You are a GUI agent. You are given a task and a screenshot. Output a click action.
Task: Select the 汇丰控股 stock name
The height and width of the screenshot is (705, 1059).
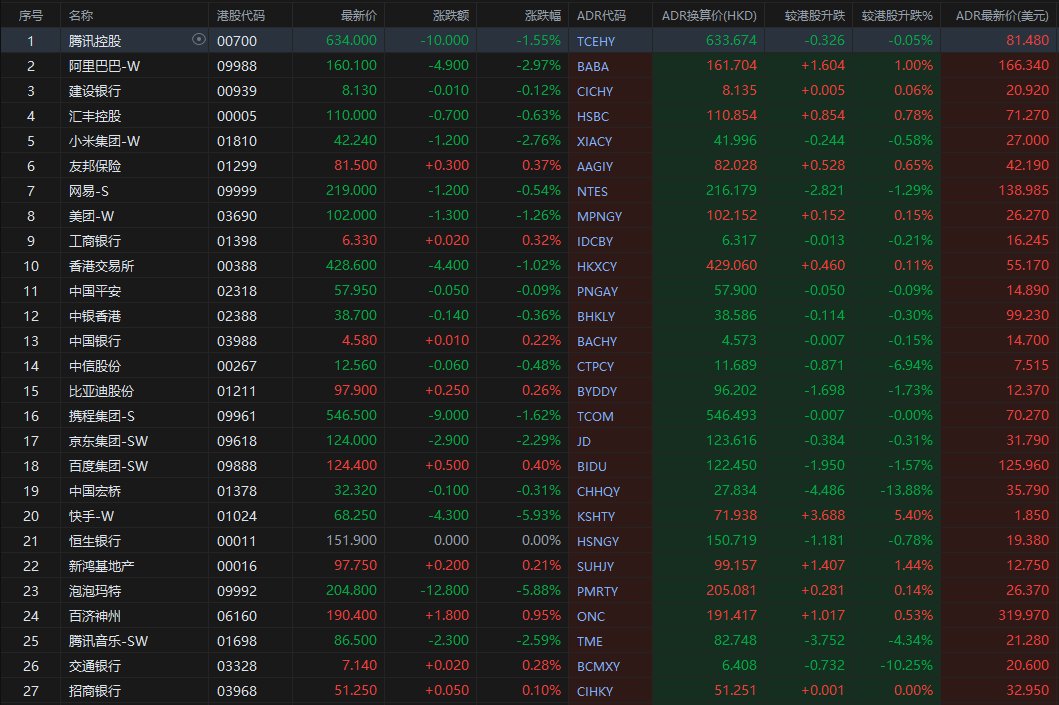95,115
